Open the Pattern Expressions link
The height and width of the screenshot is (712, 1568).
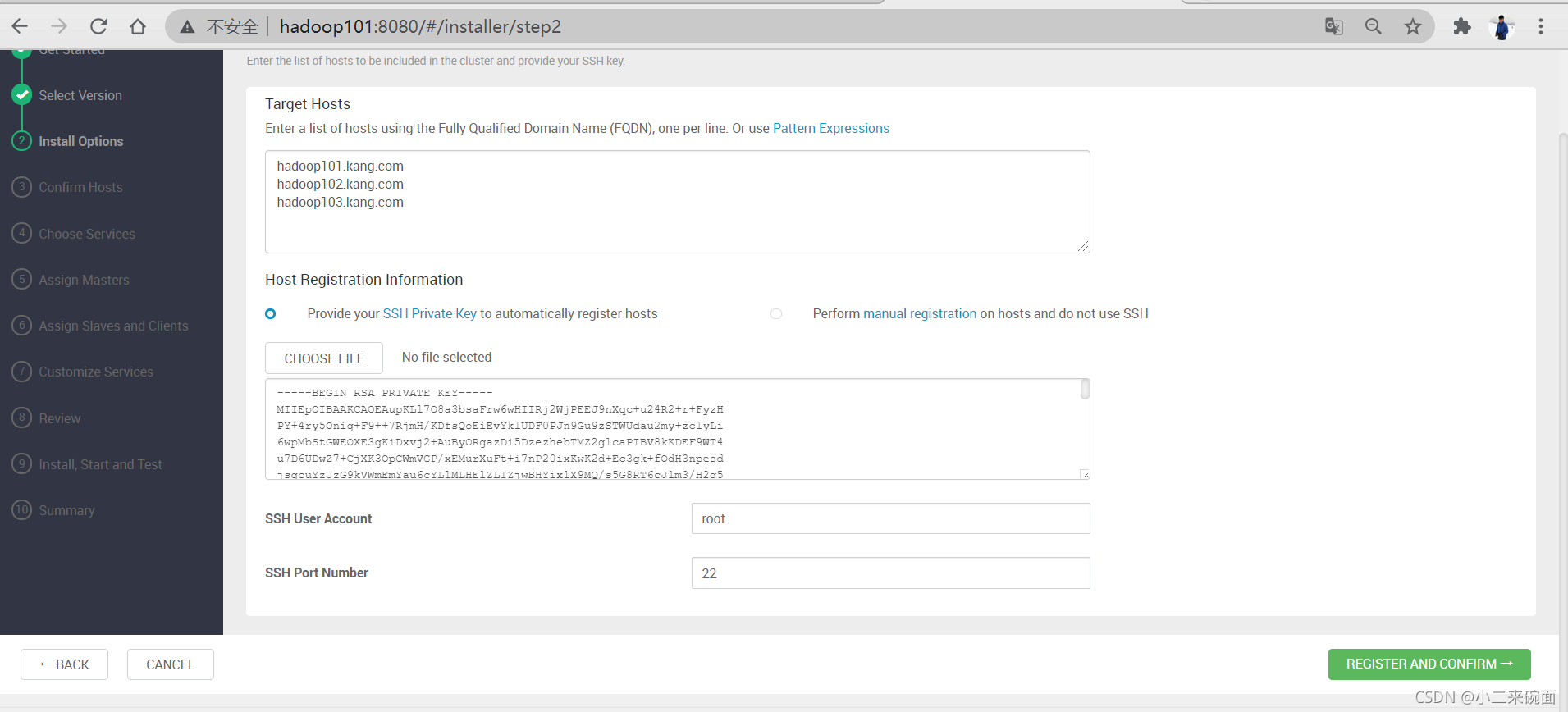(831, 128)
